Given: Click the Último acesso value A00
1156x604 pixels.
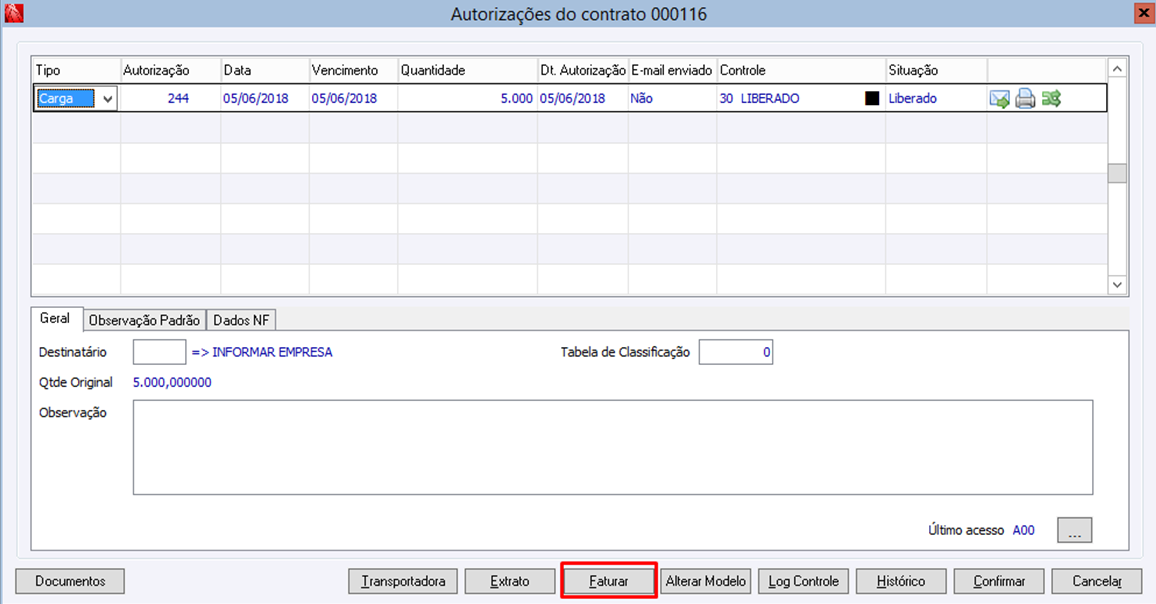Looking at the screenshot, I should 1023,530.
